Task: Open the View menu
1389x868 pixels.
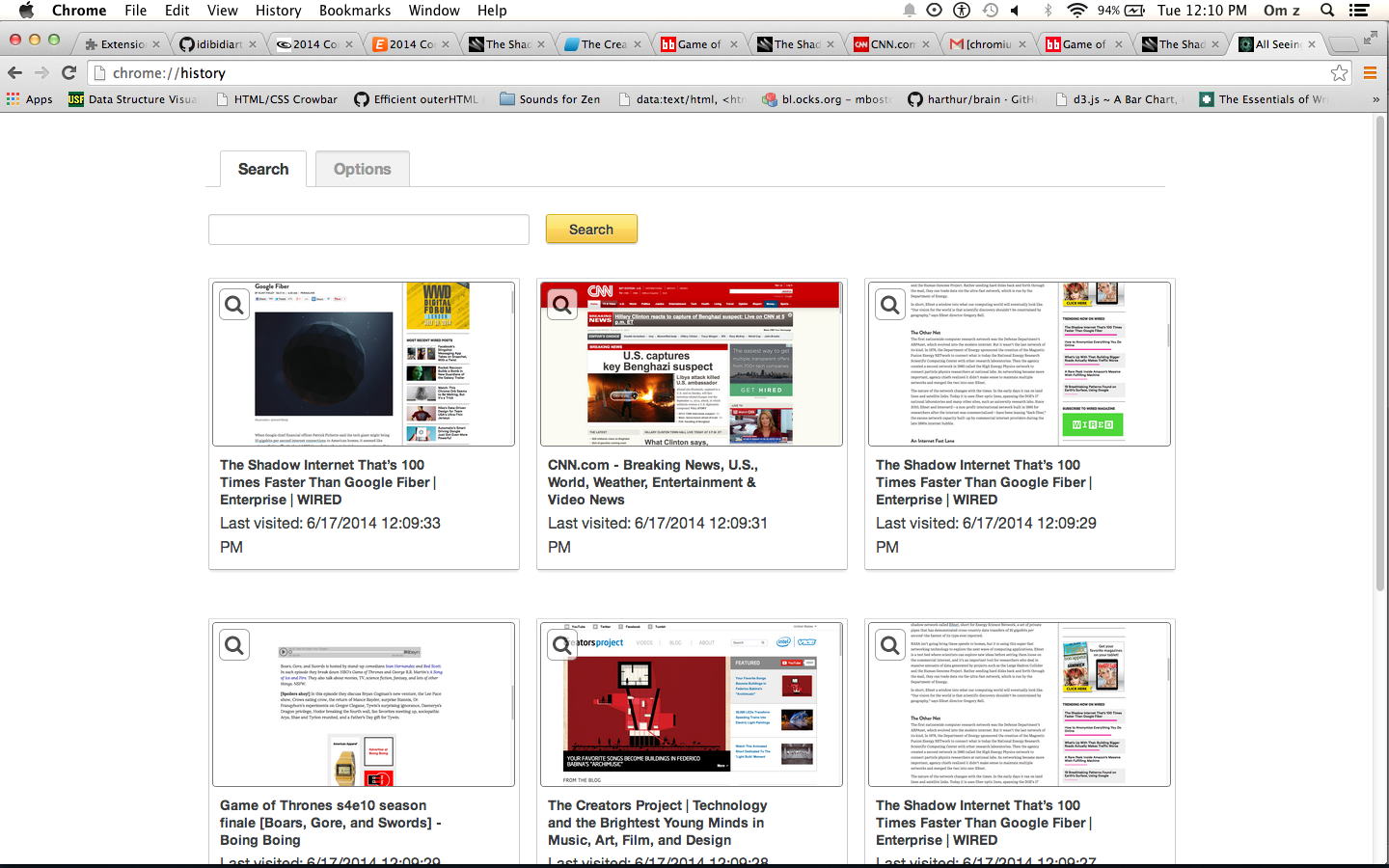Action: pyautogui.click(x=222, y=11)
